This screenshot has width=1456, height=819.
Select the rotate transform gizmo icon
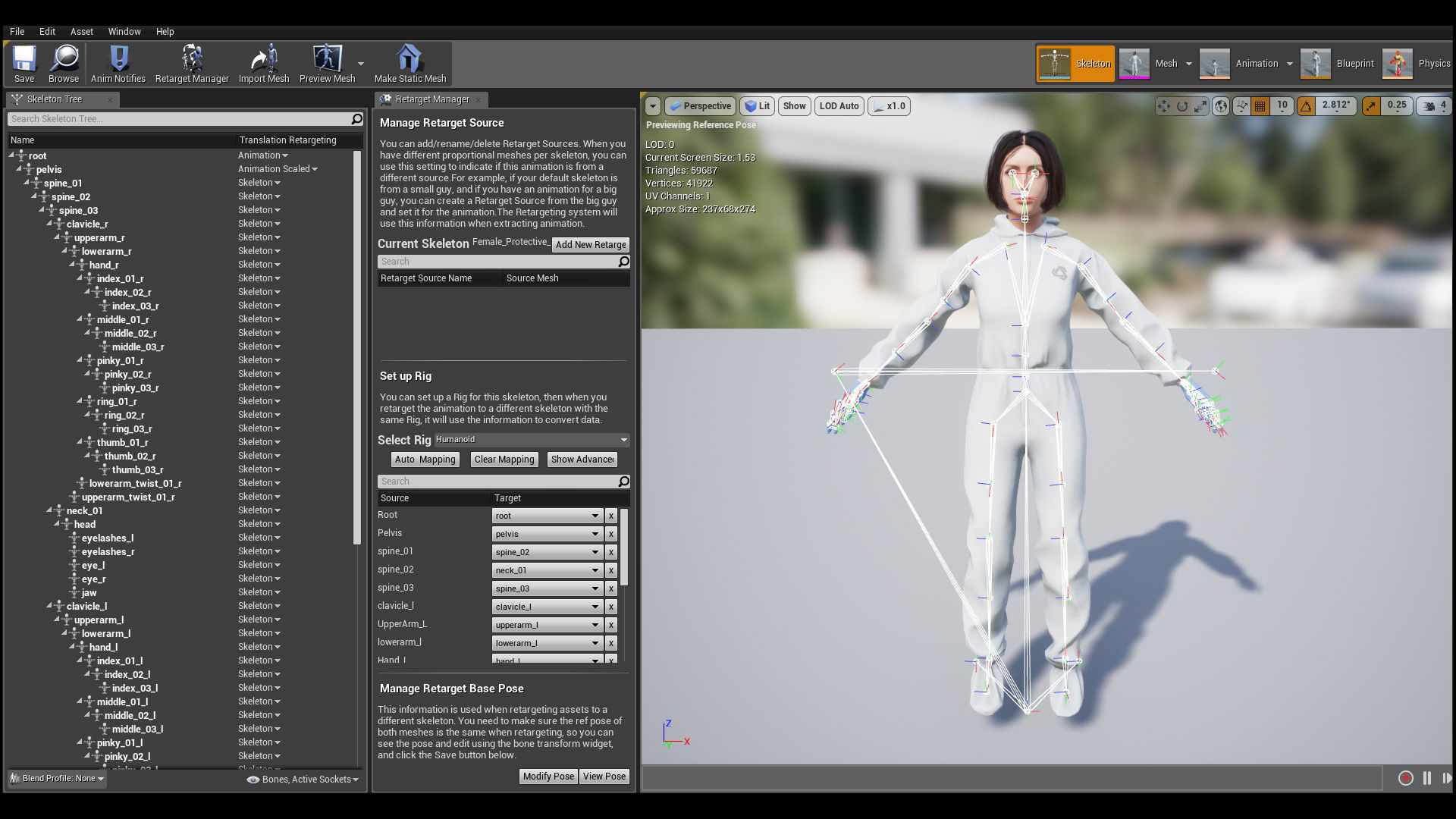pyautogui.click(x=1181, y=106)
